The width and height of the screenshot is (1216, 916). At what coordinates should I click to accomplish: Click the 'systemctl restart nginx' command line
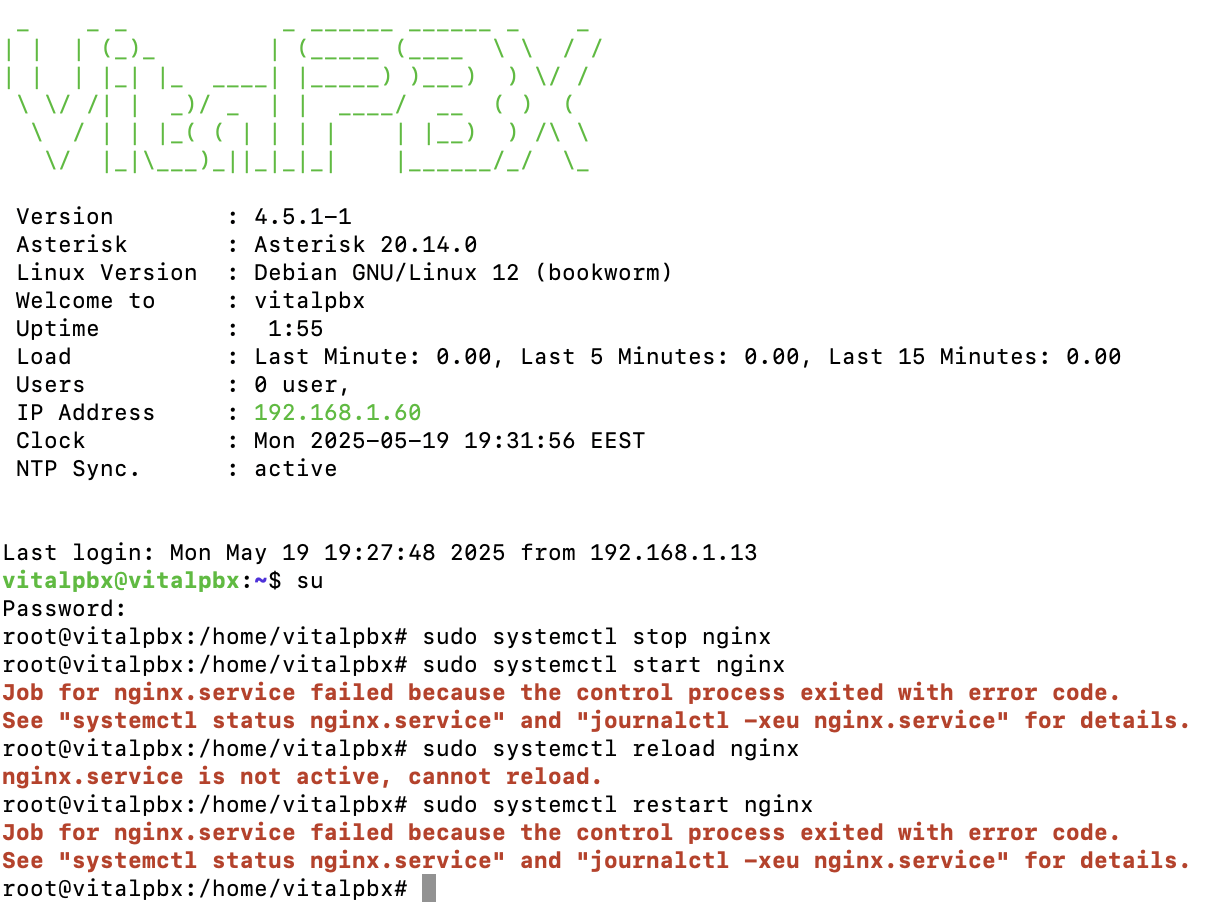(407, 805)
